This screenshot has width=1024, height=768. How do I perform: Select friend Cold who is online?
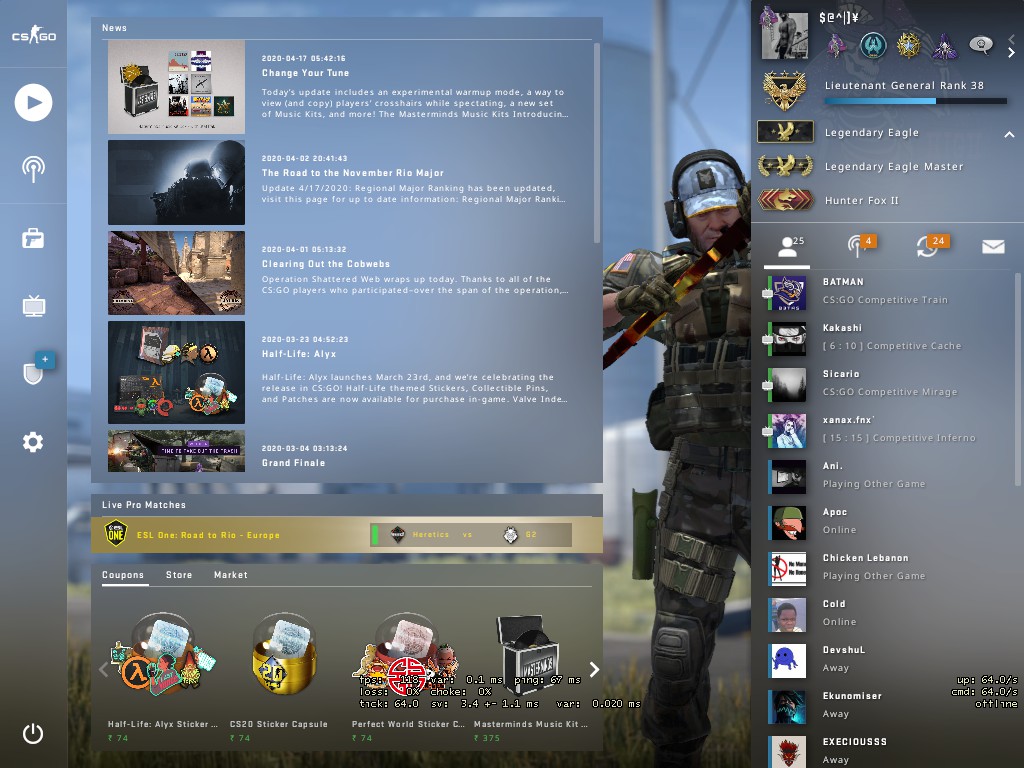[x=889, y=614]
